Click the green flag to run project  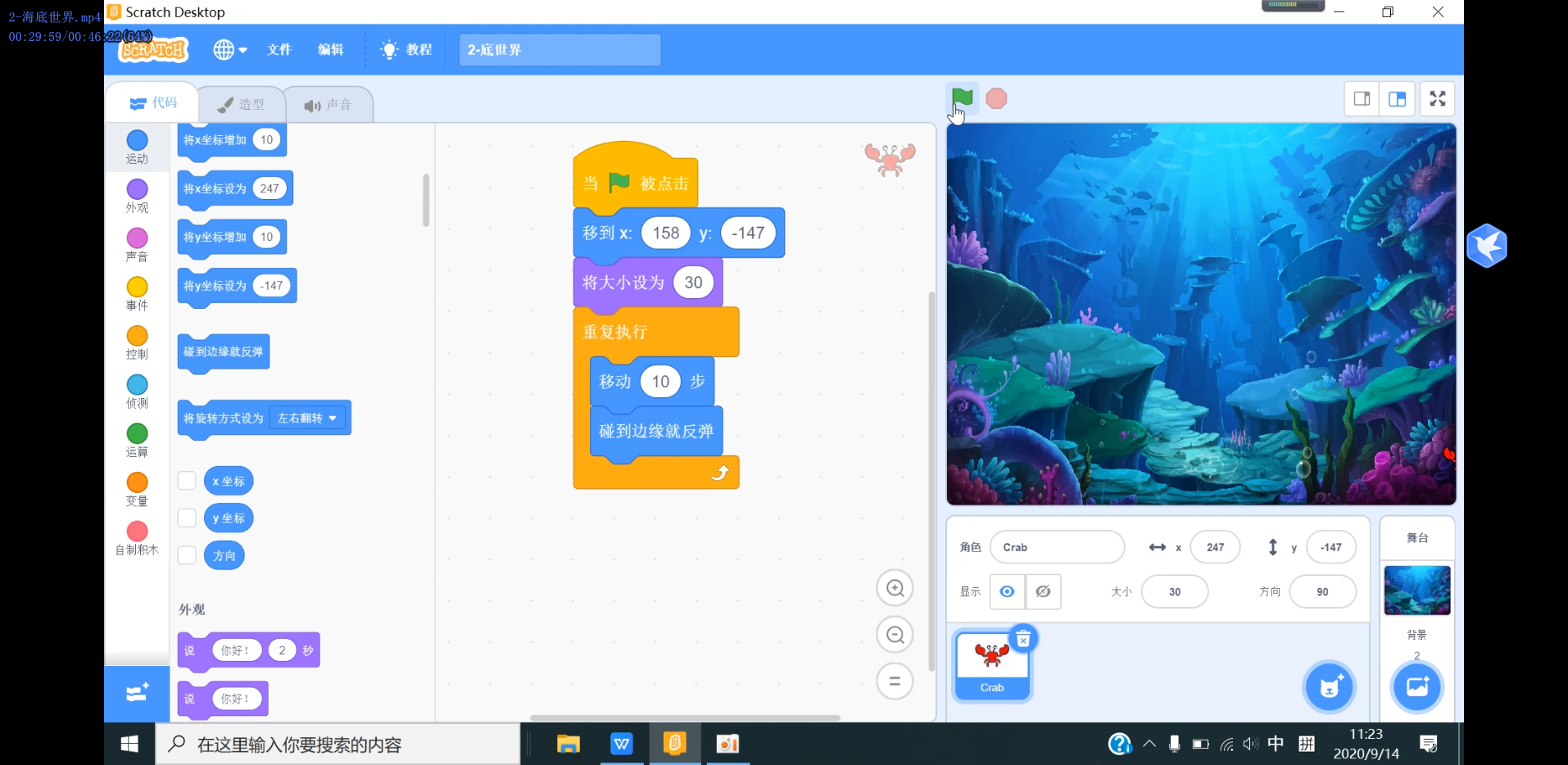click(x=962, y=98)
